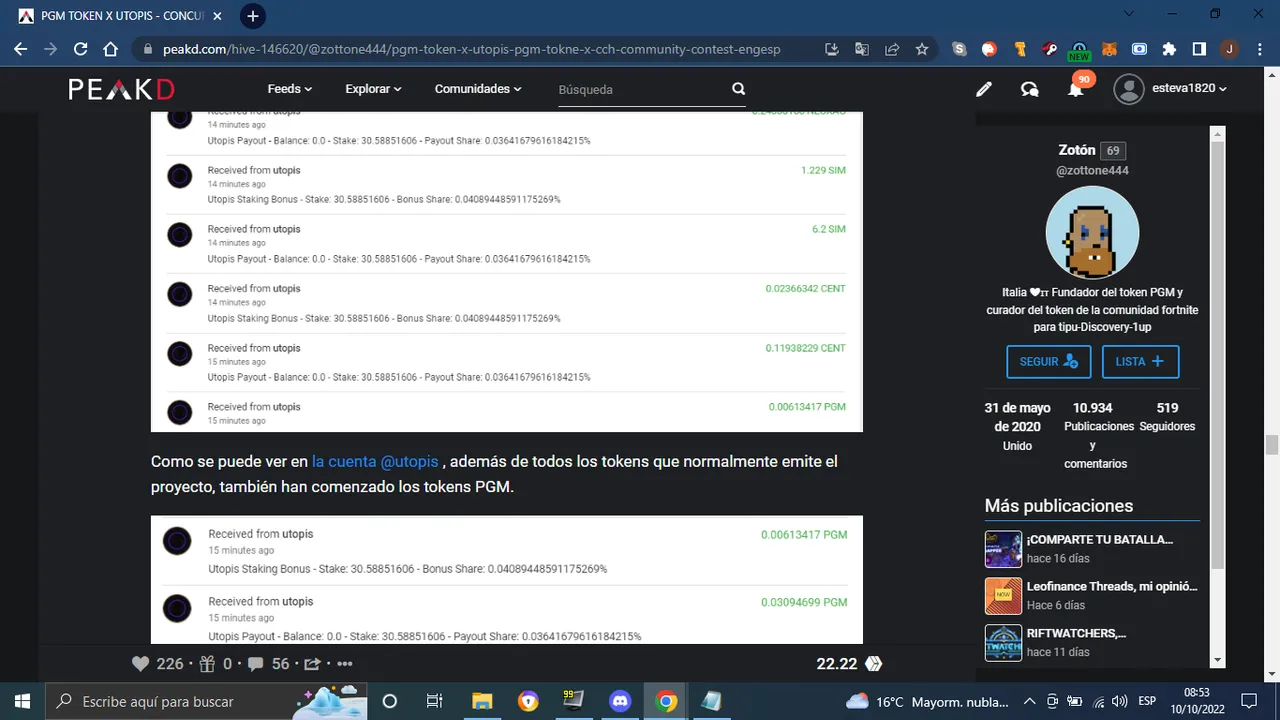This screenshot has width=1280, height=720.
Task: Like the post with heart icon
Action: tap(141, 663)
